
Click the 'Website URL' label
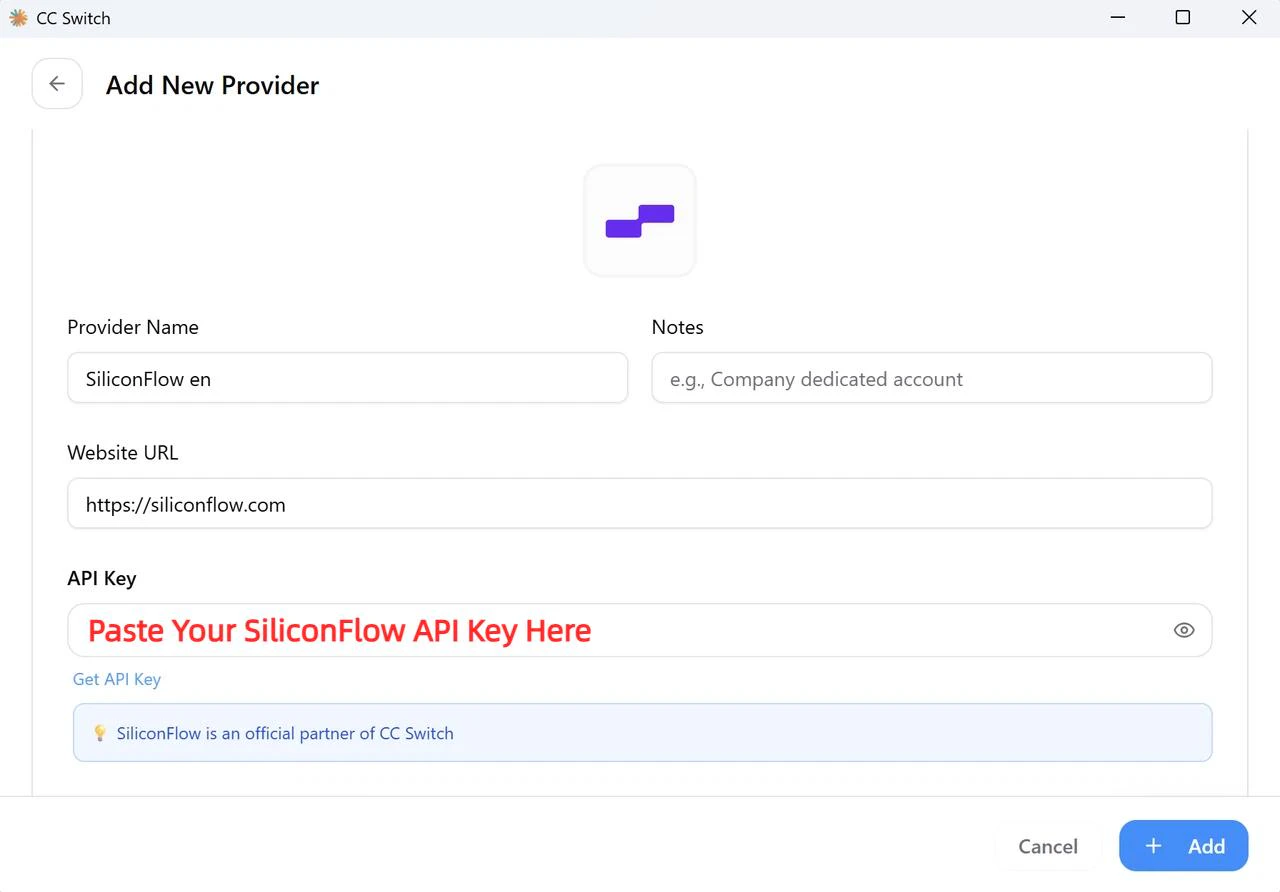click(123, 452)
